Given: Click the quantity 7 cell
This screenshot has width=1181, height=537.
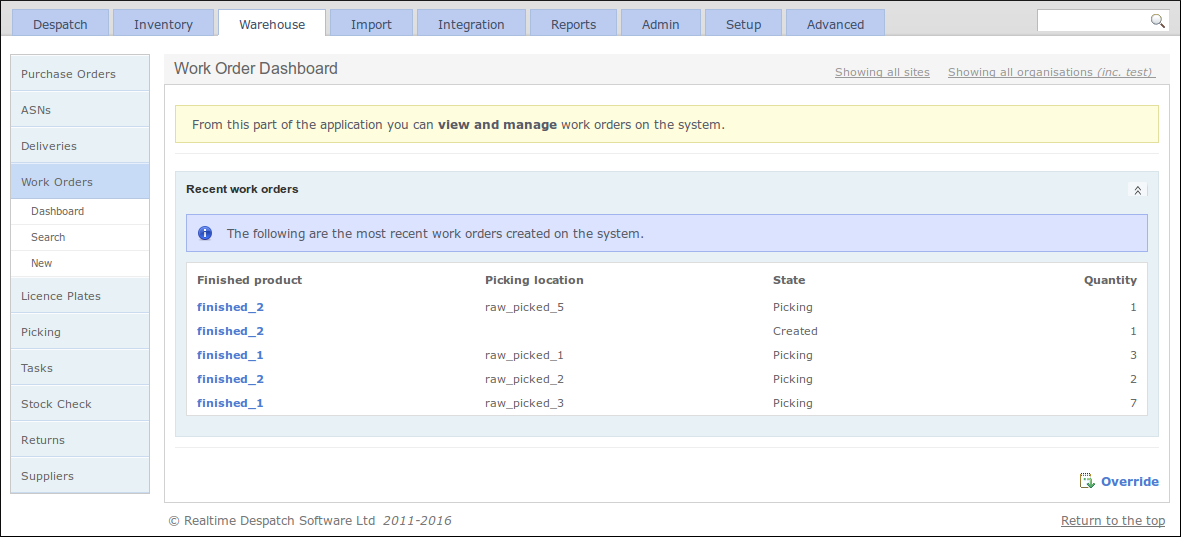Looking at the screenshot, I should (x=1133, y=404).
